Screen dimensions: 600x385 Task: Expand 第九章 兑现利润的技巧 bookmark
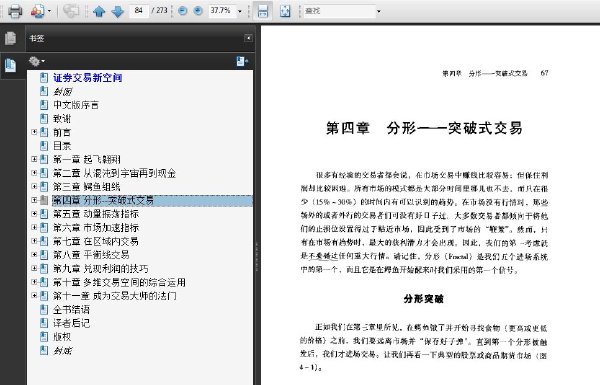pyautogui.click(x=34, y=268)
